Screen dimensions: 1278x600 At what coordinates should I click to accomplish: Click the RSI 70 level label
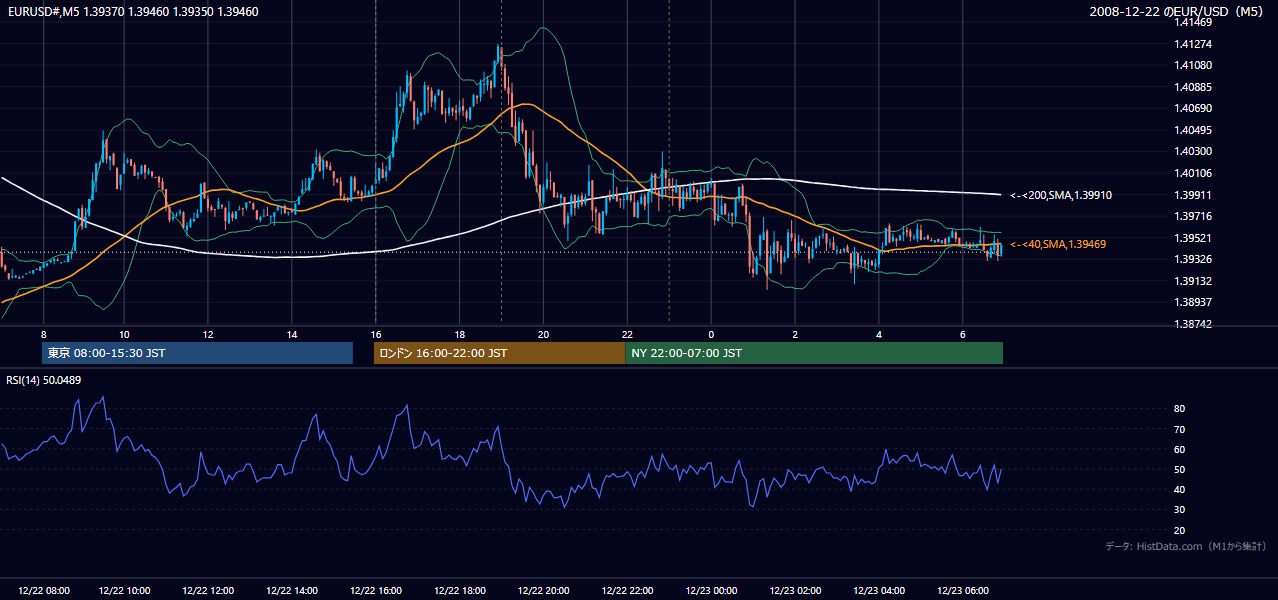[x=1180, y=429]
